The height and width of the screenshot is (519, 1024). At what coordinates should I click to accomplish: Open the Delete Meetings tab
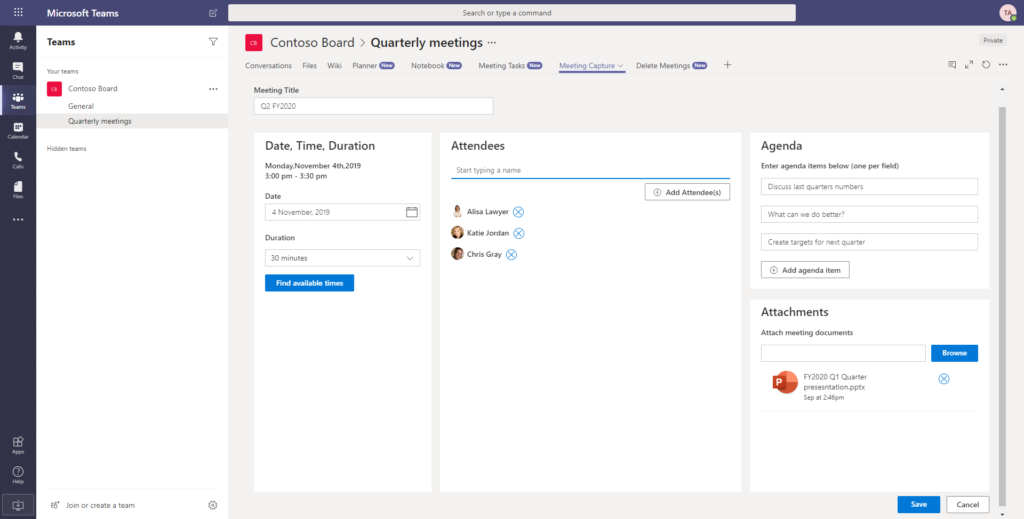[671, 66]
